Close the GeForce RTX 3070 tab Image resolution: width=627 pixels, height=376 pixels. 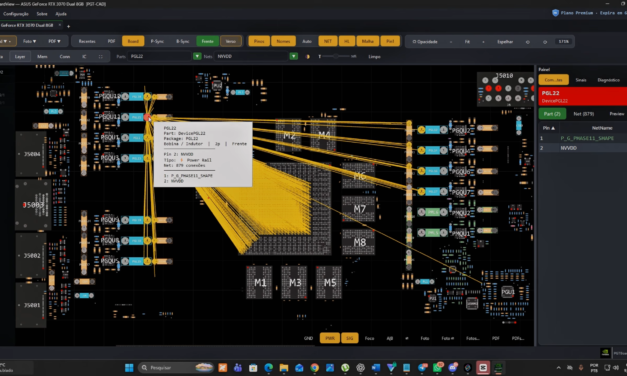click(x=60, y=25)
